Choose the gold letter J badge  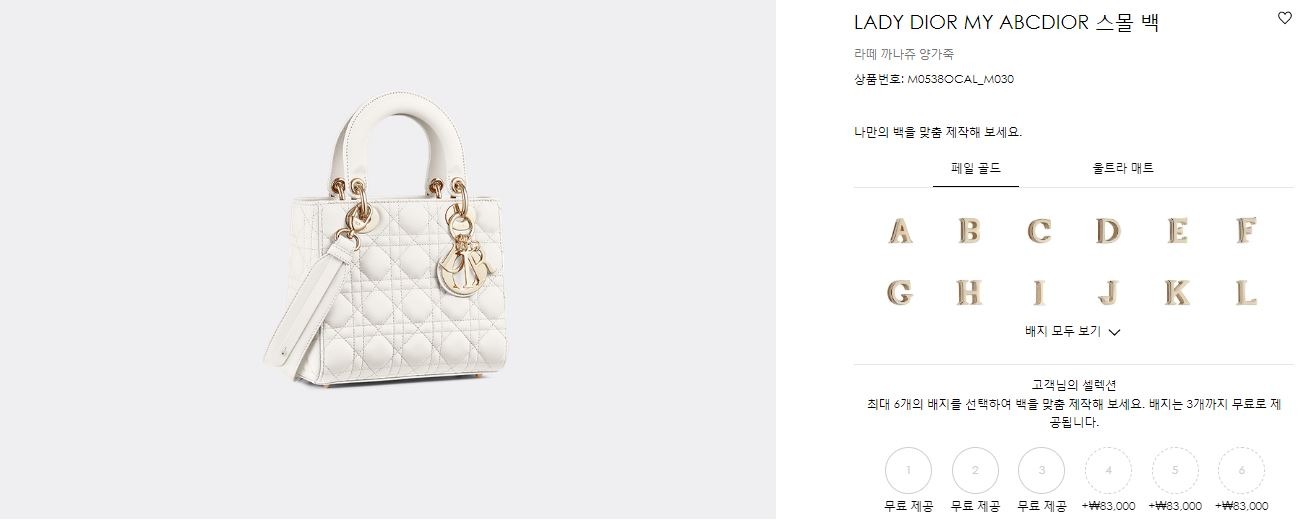(1108, 293)
